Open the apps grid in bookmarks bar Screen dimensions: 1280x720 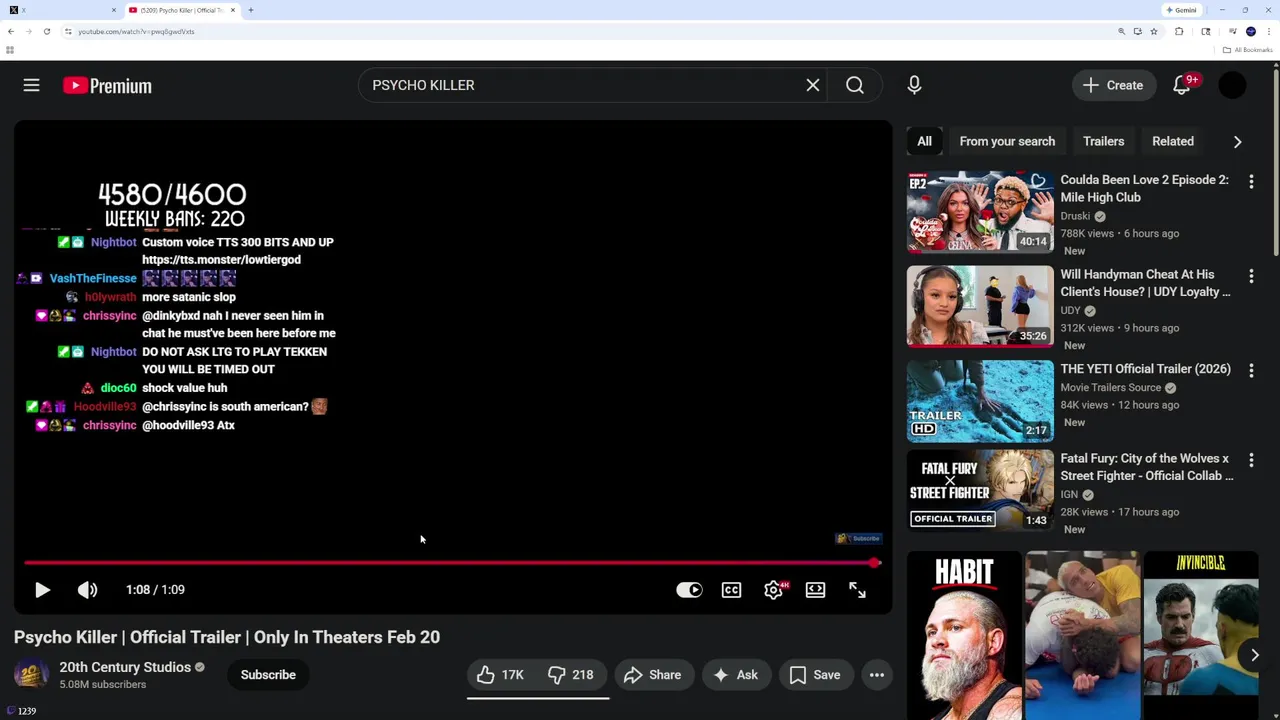[x=10, y=50]
